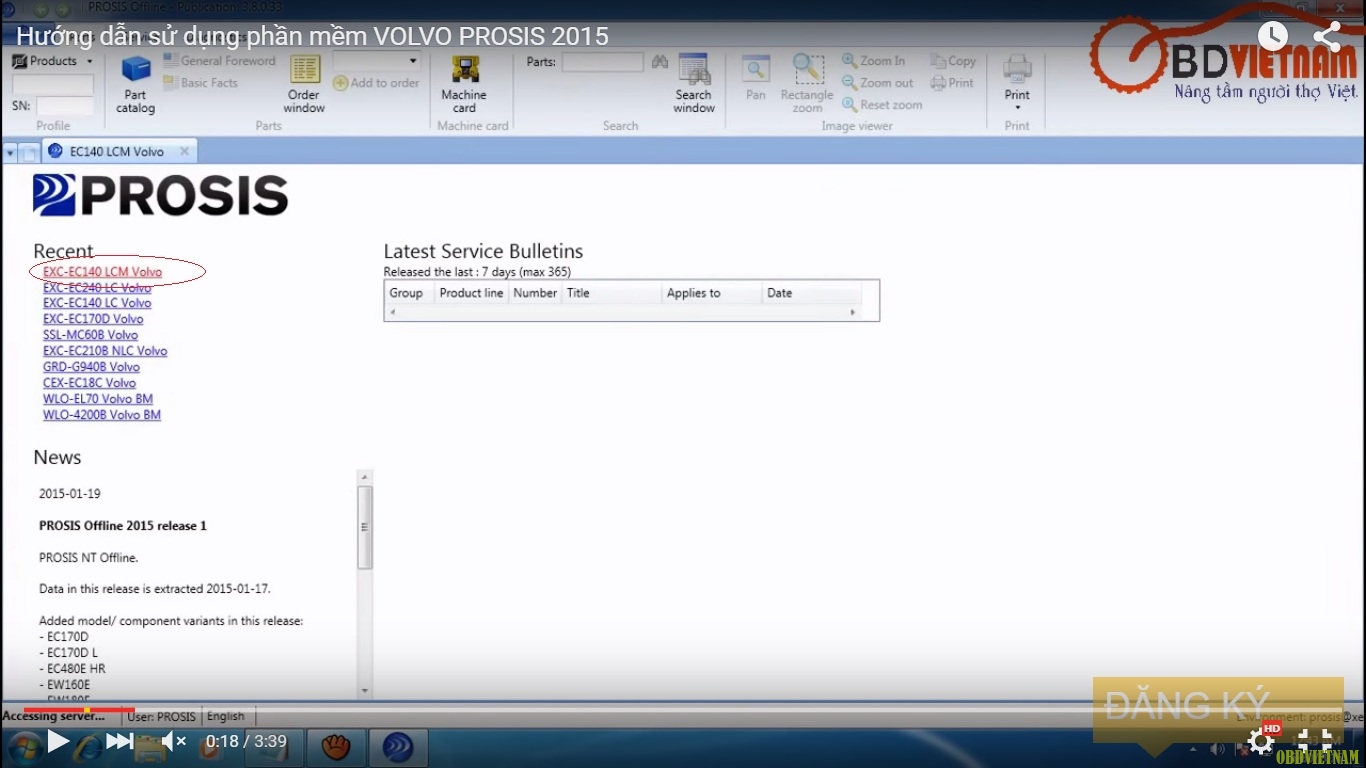Open EXC-EC210B NLC Volvo recent link
1366x768 pixels.
click(x=105, y=351)
